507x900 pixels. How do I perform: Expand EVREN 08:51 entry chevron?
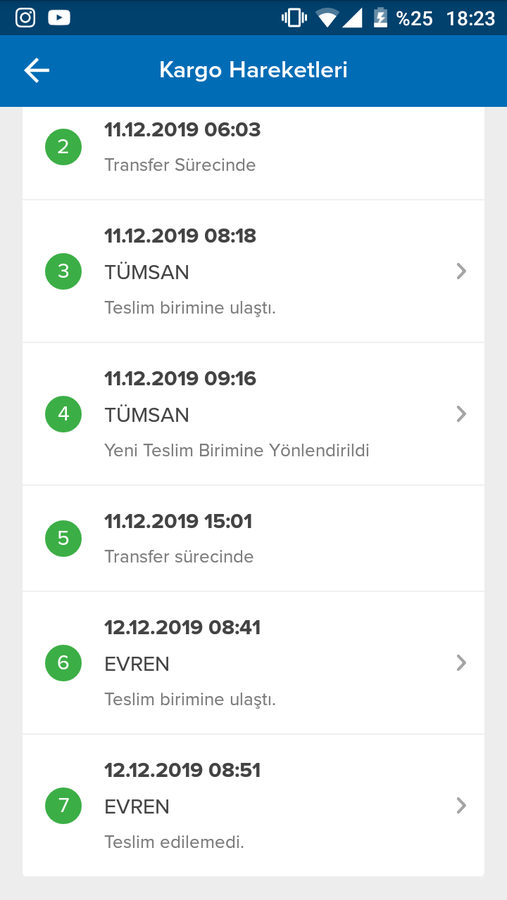point(461,806)
